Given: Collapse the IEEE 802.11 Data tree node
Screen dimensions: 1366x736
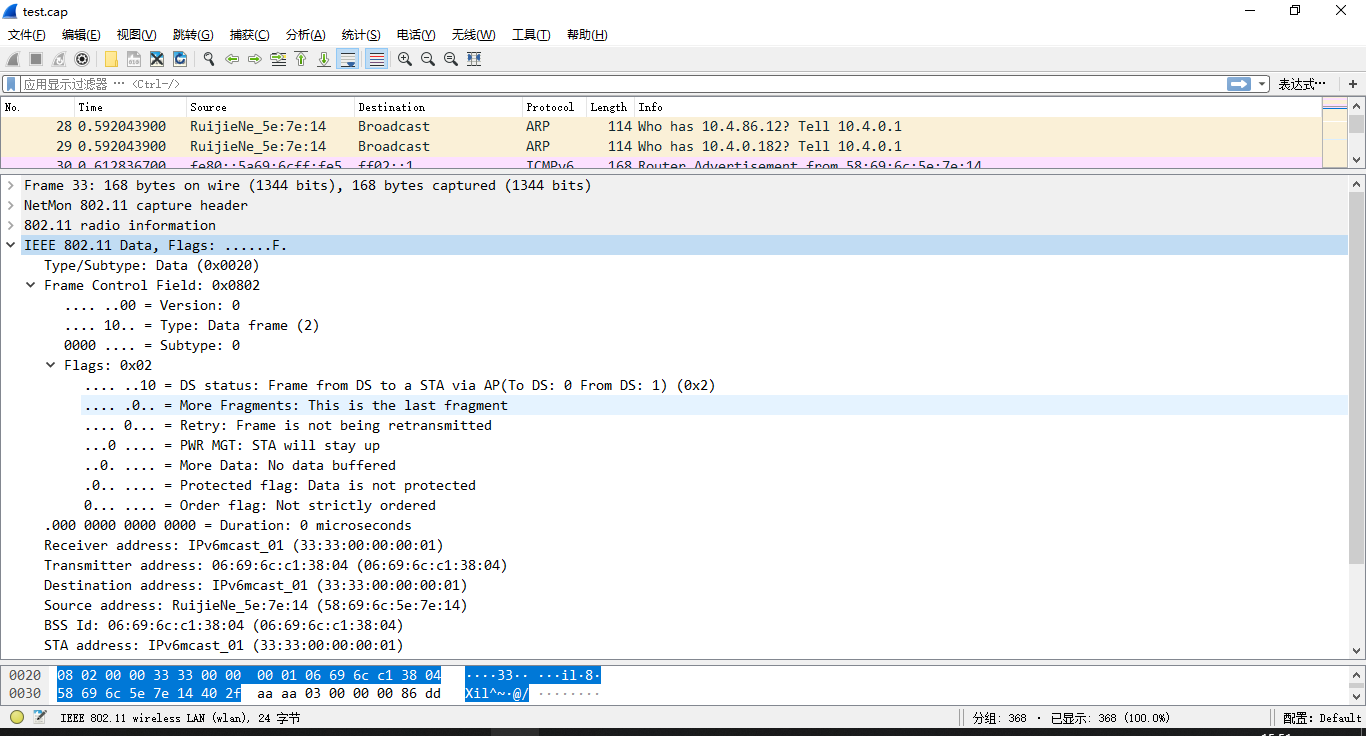Looking at the screenshot, I should [10, 244].
